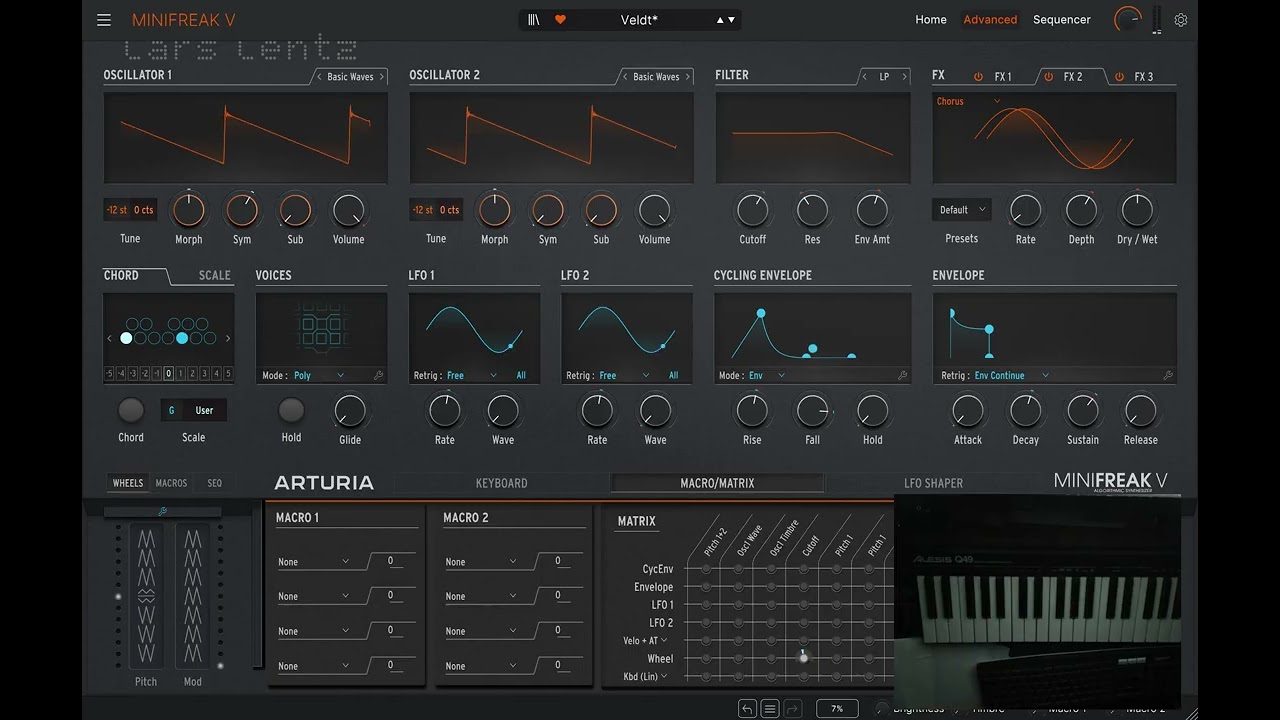The height and width of the screenshot is (720, 1280).
Task: Click the Oscillator 1 semitone tune value
Action: coord(117,210)
